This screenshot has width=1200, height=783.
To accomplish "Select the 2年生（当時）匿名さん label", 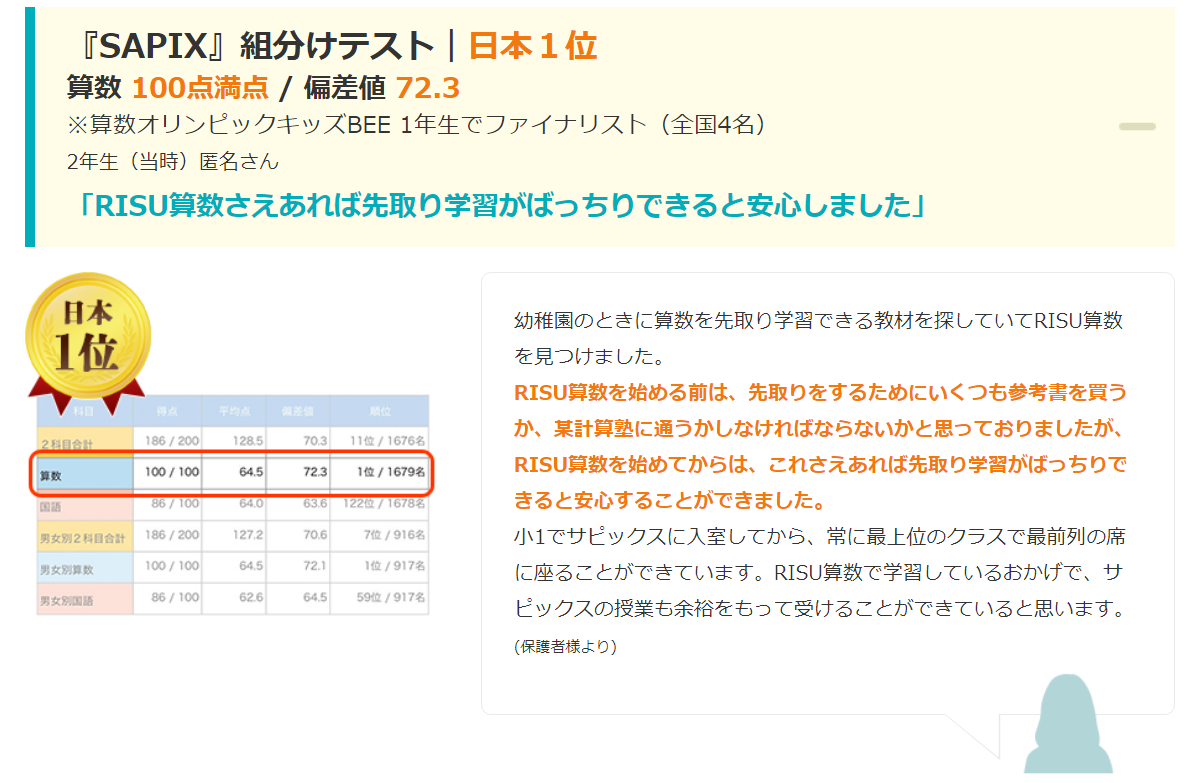I will click(173, 161).
